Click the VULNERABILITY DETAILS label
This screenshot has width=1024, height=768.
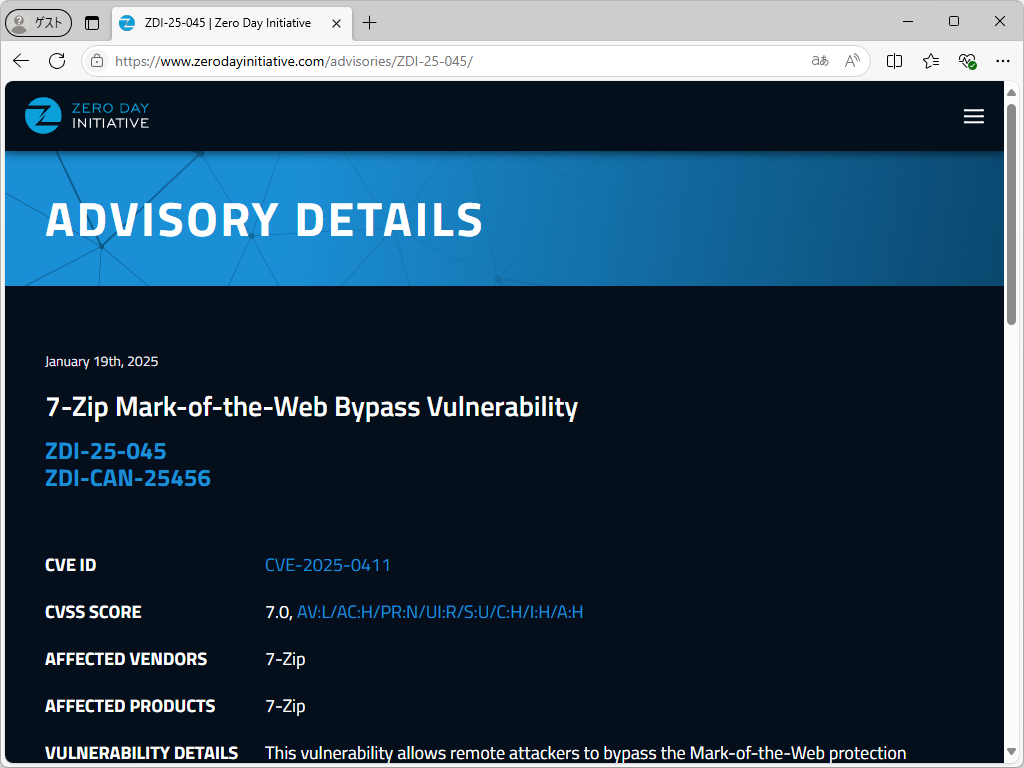tap(142, 753)
